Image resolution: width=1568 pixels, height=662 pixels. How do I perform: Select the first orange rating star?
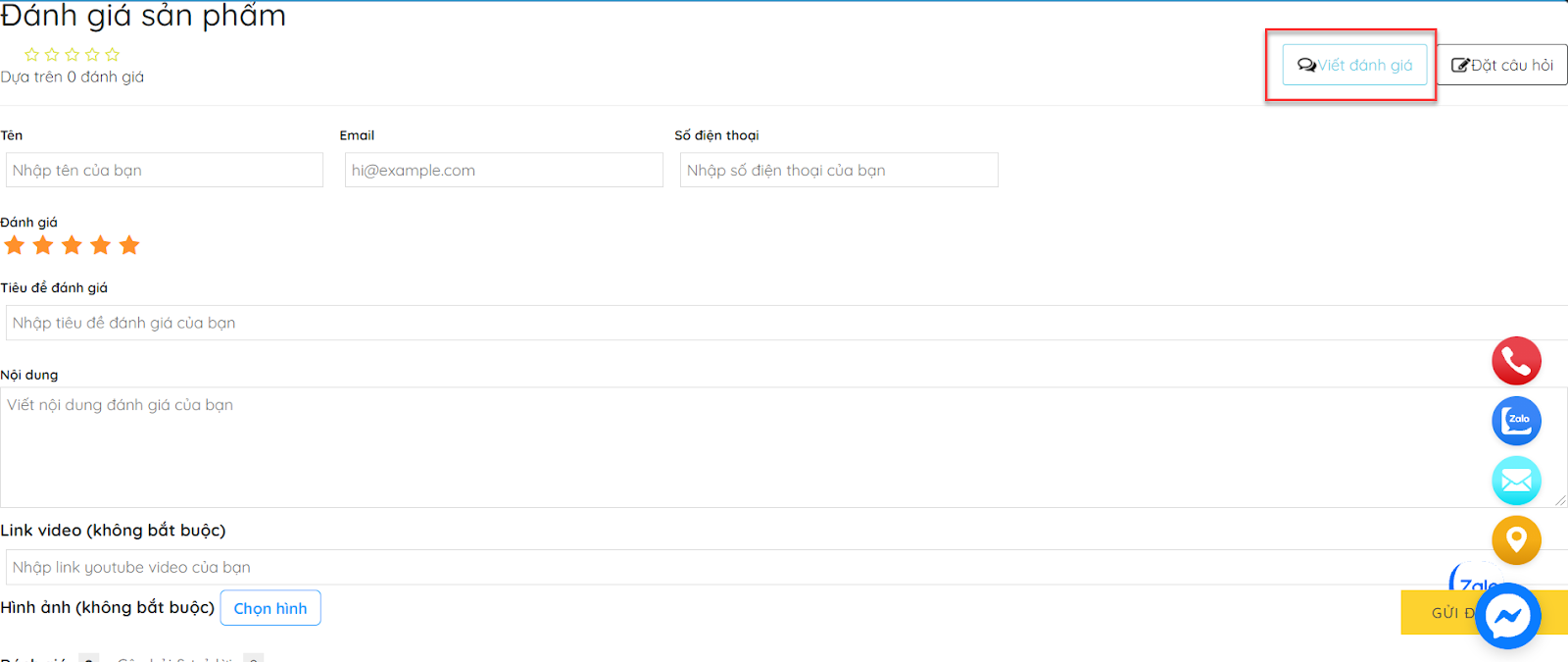pyautogui.click(x=15, y=245)
